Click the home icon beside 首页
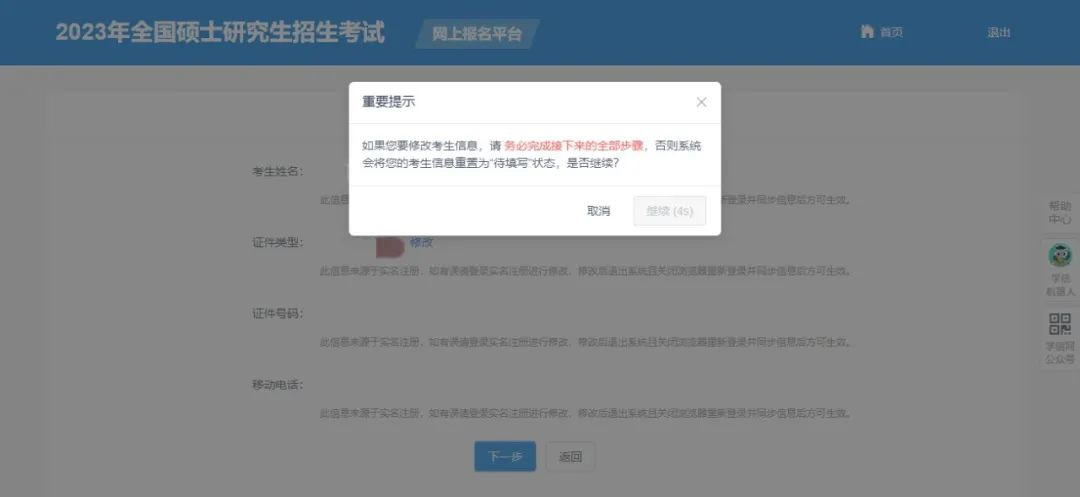1080x497 pixels. (866, 32)
